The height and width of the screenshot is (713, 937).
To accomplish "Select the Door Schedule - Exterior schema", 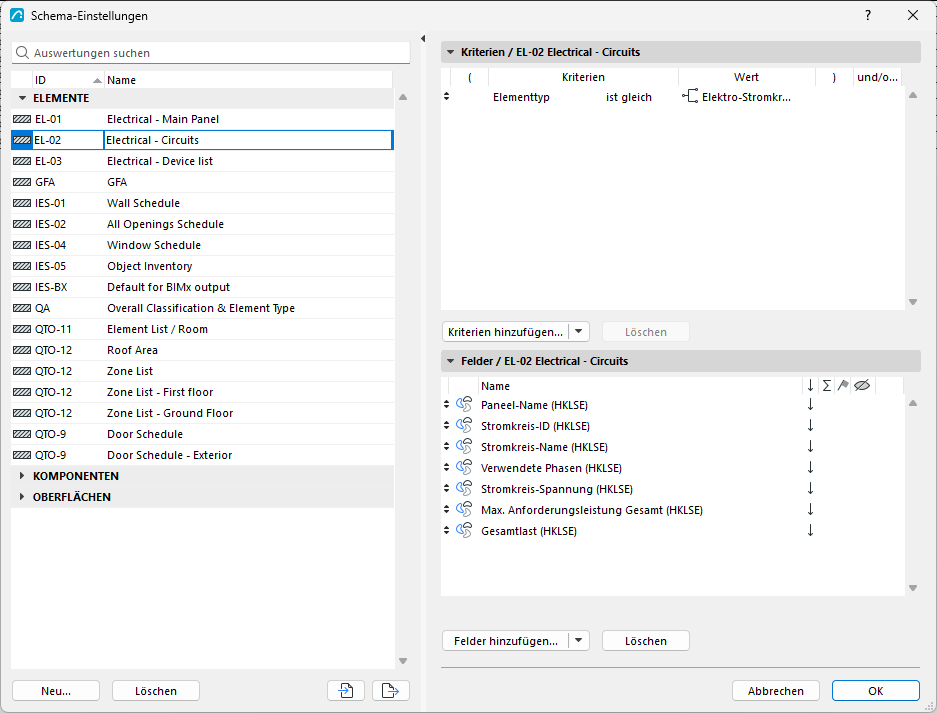I will click(x=203, y=455).
